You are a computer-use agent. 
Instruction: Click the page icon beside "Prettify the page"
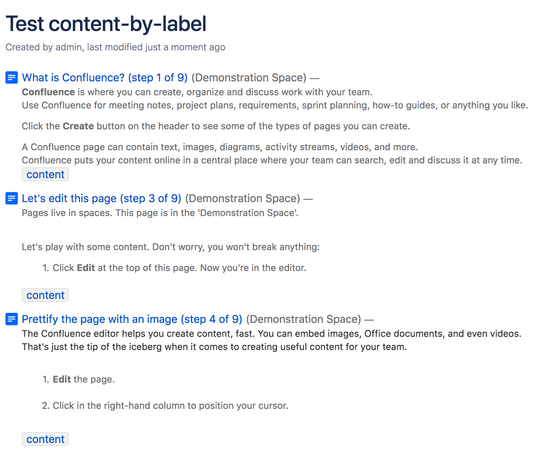pyautogui.click(x=11, y=319)
